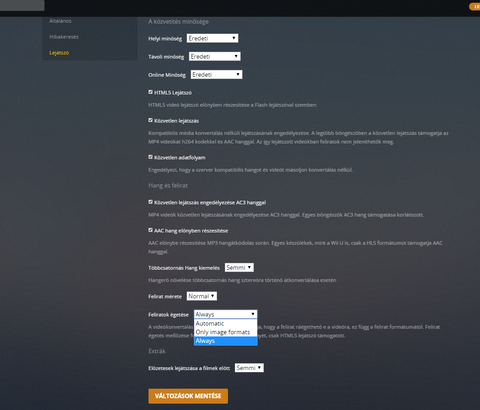Click the A közvetítés minősége heading
Image resolution: width=480 pixels, height=410 pixels.
click(178, 22)
